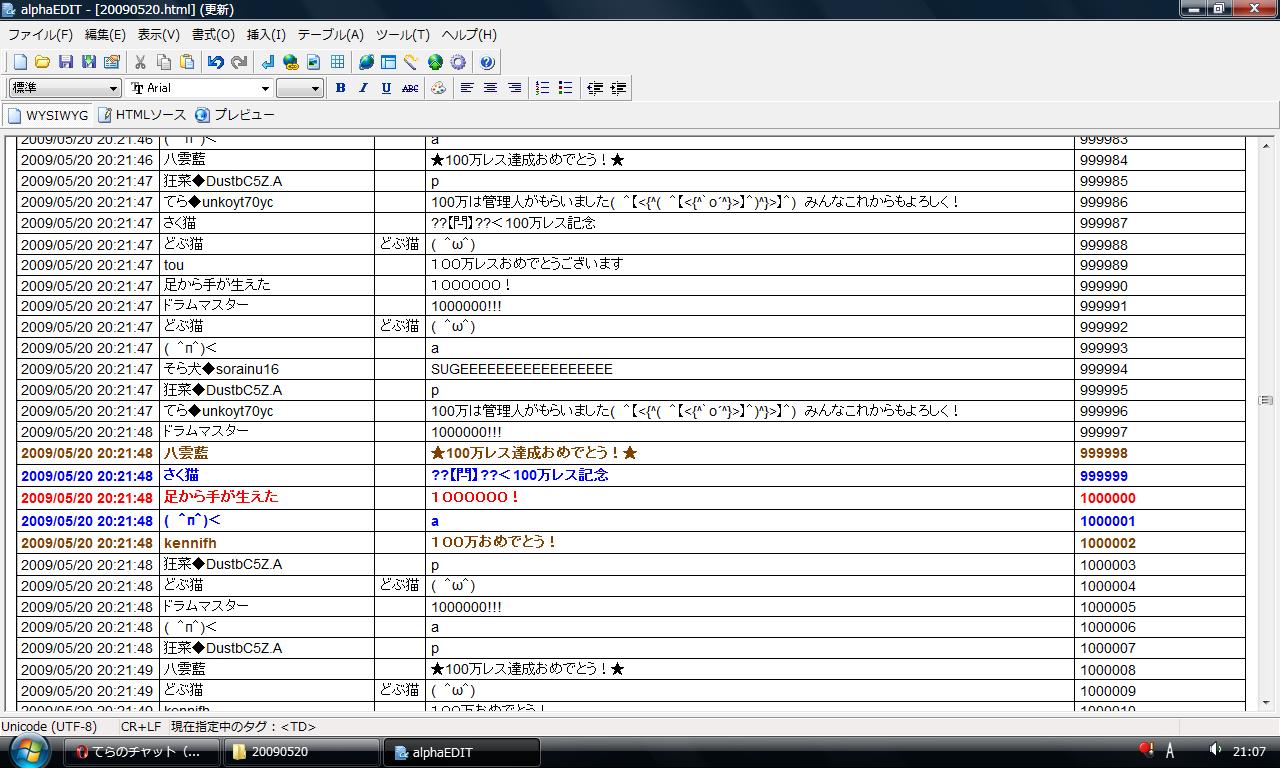The height and width of the screenshot is (768, 1280).
Task: Toggle bulleted list formatting
Action: (x=566, y=88)
